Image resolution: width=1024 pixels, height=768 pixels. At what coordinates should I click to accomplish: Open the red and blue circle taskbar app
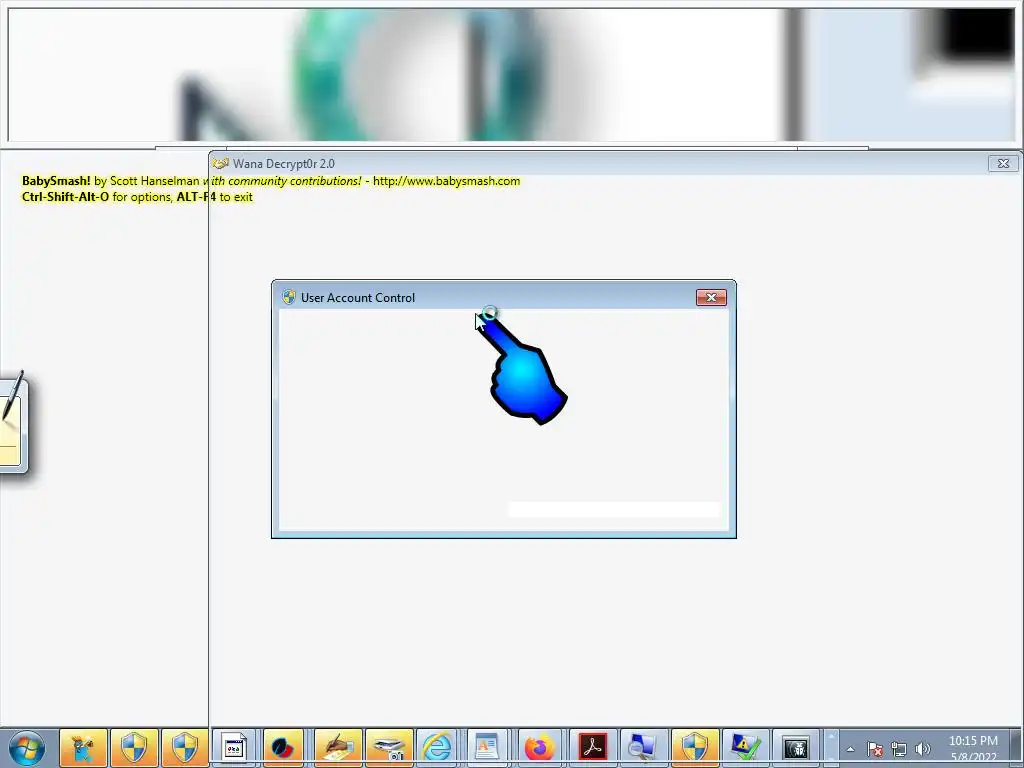(x=283, y=748)
